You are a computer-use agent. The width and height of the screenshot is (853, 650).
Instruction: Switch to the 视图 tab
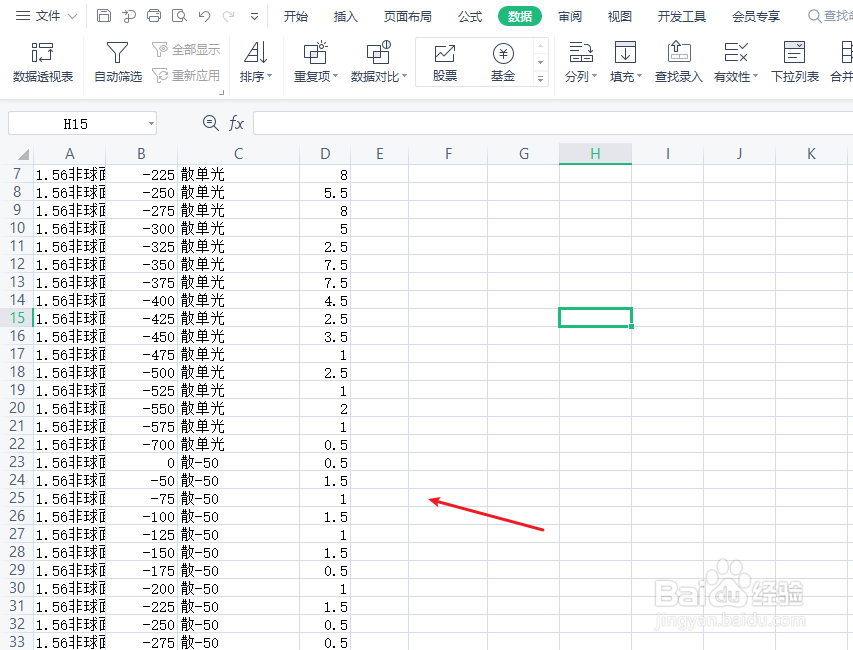[620, 17]
